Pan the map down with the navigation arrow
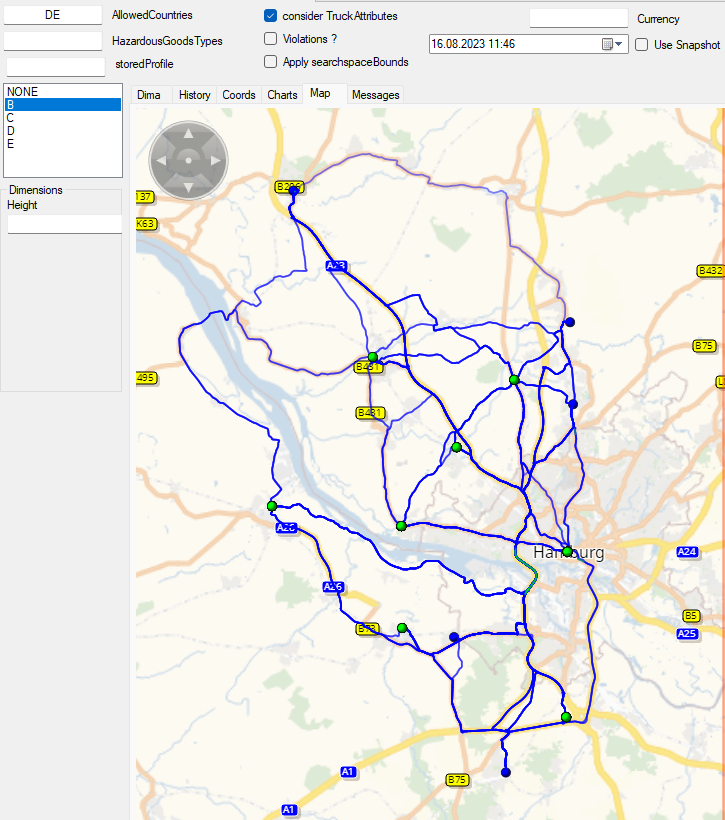Image resolution: width=725 pixels, height=820 pixels. coord(188,186)
